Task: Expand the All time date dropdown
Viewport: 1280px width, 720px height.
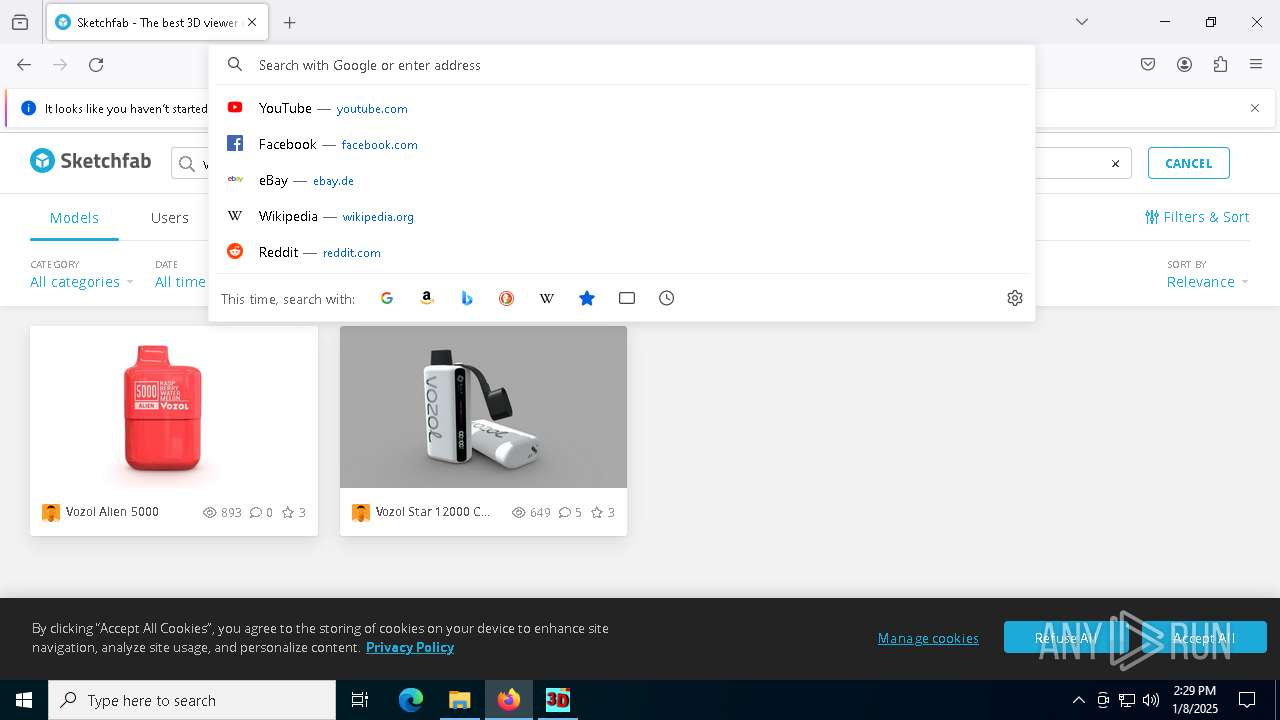Action: [x=181, y=282]
